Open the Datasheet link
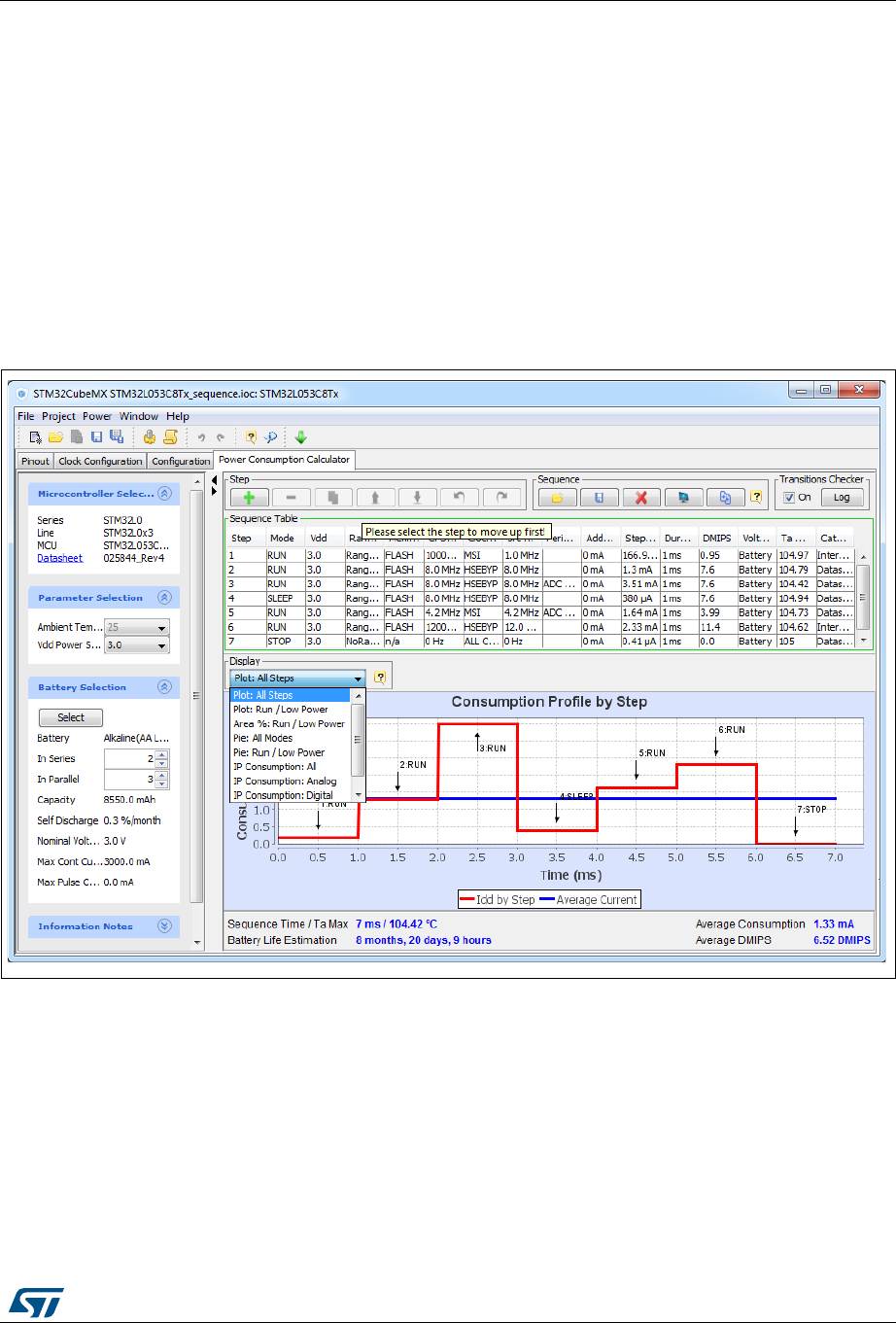The width and height of the screenshot is (896, 1323). point(60,558)
